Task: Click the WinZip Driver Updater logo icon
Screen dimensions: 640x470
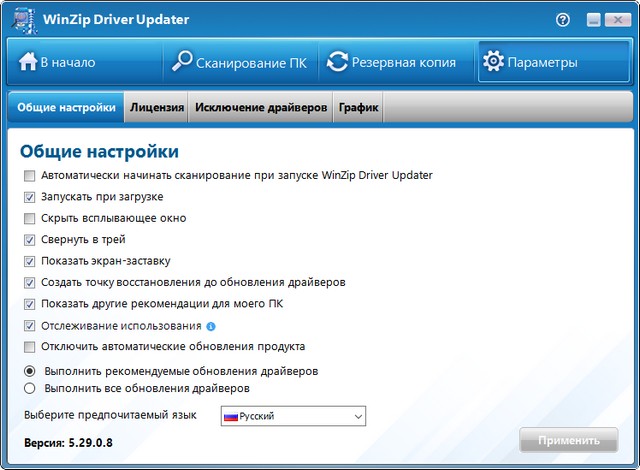Action: tap(24, 20)
